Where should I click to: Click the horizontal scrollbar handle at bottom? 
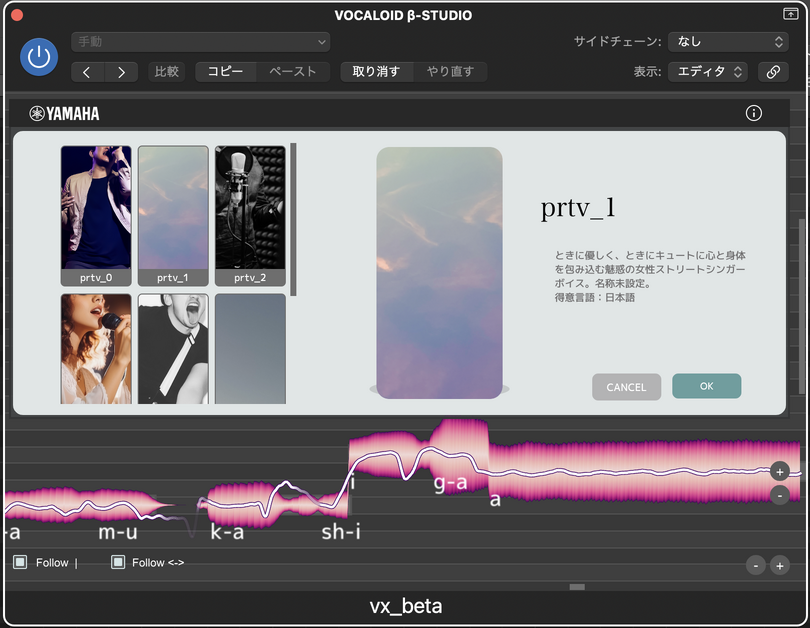tap(577, 587)
